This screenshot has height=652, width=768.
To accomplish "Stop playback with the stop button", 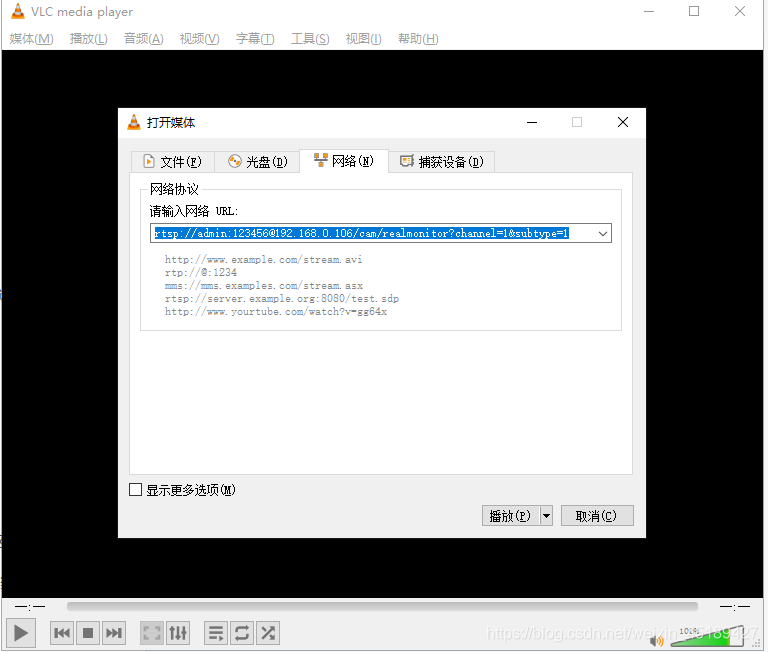I will click(x=88, y=633).
